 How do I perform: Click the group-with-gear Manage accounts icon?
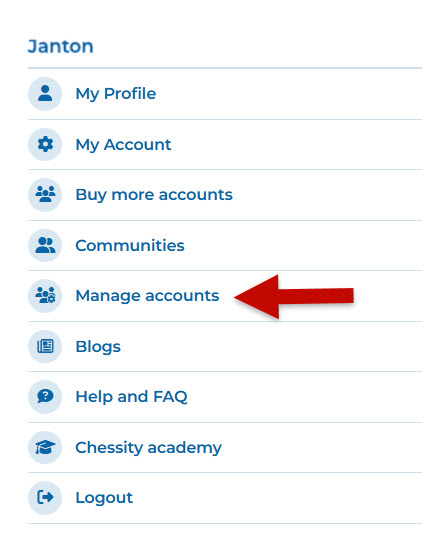[x=45, y=295]
